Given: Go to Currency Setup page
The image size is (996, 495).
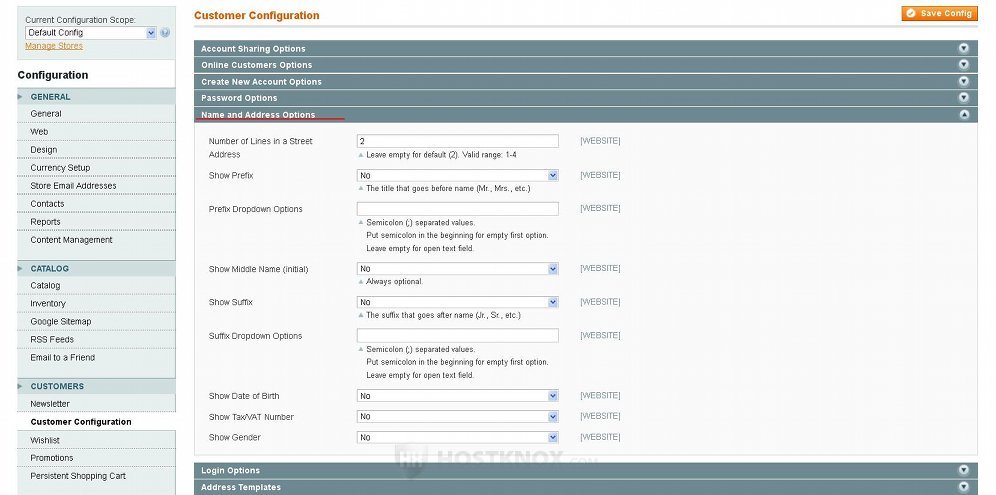Looking at the screenshot, I should (60, 168).
